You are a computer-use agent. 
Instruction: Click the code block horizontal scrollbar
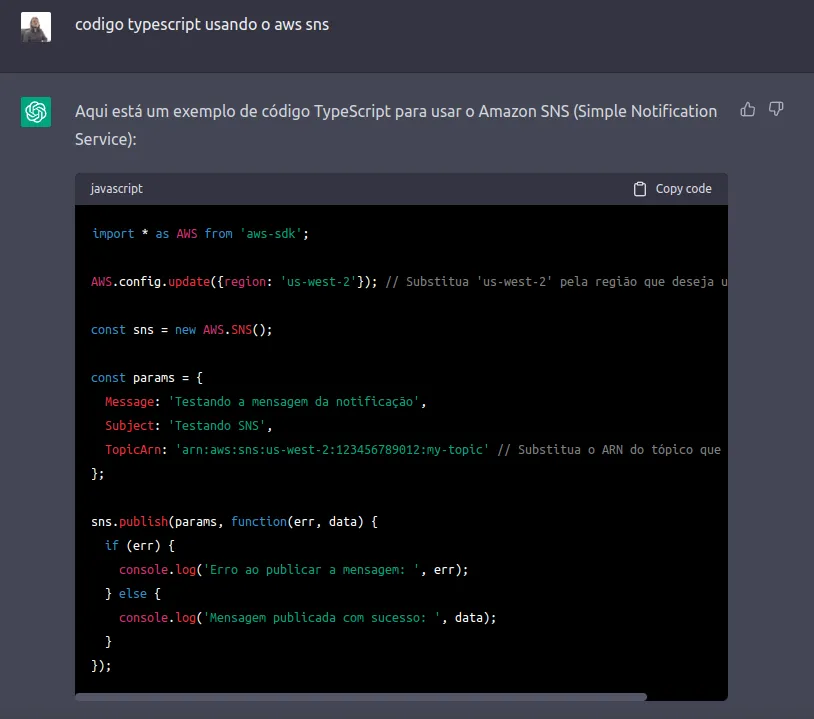click(361, 696)
